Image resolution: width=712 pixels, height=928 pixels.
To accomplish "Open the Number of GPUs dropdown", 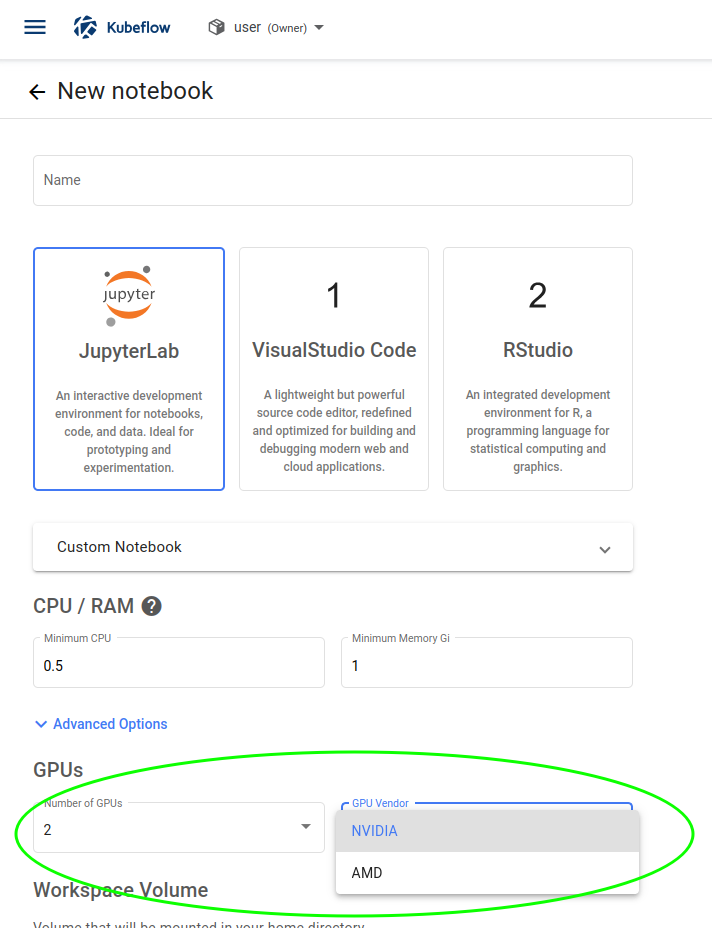I will tap(178, 828).
